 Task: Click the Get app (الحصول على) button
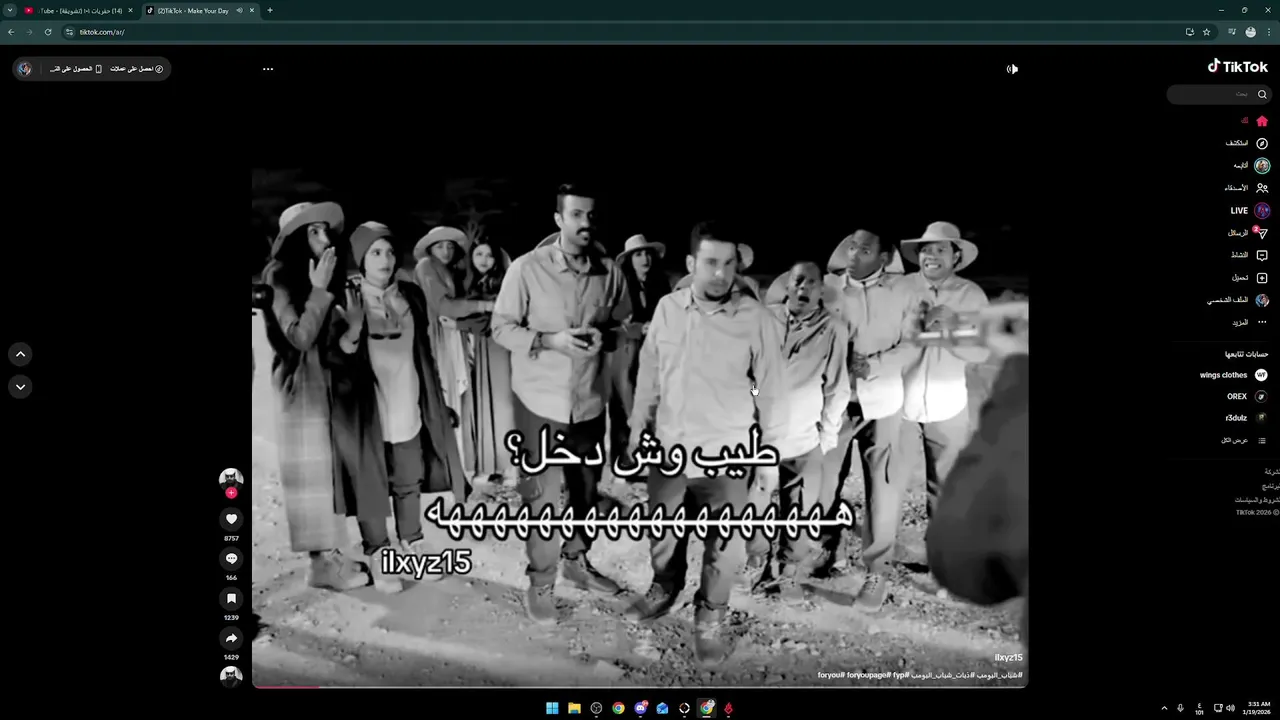[x=76, y=69]
